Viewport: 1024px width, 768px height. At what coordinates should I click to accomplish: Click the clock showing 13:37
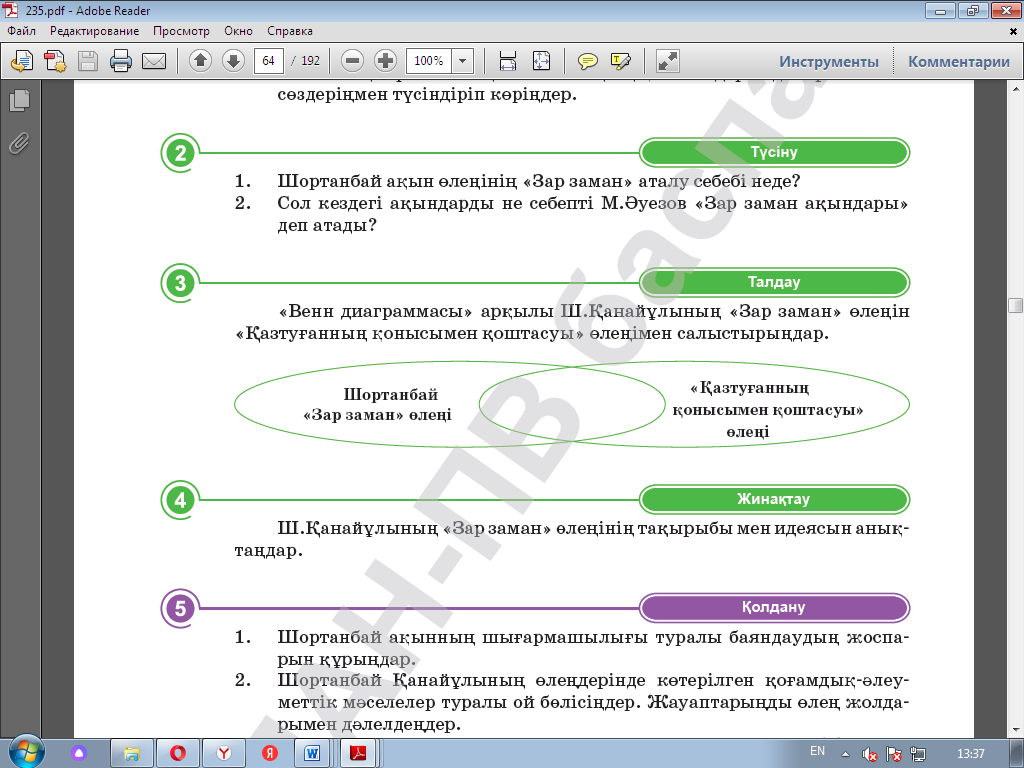[x=970, y=754]
